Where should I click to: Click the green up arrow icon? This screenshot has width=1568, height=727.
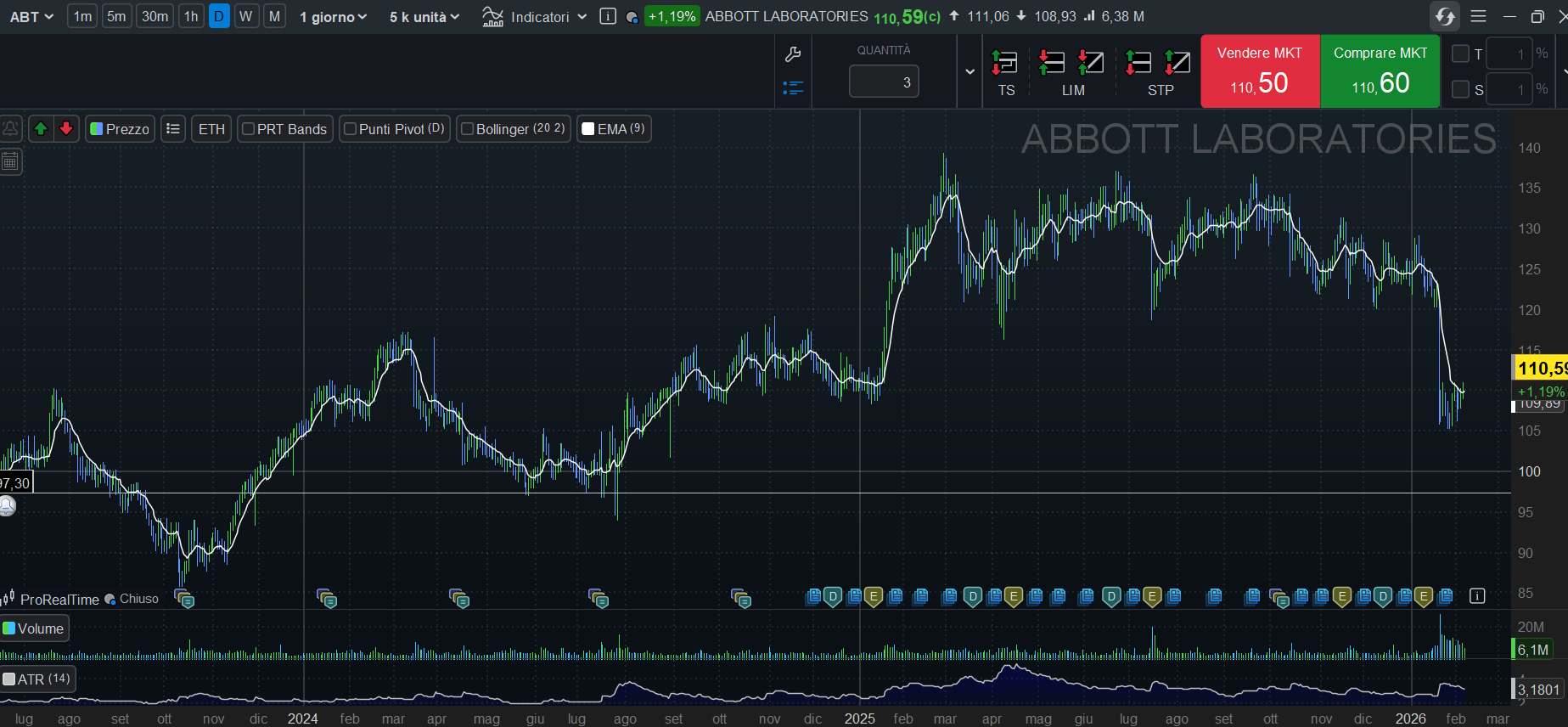(40, 129)
